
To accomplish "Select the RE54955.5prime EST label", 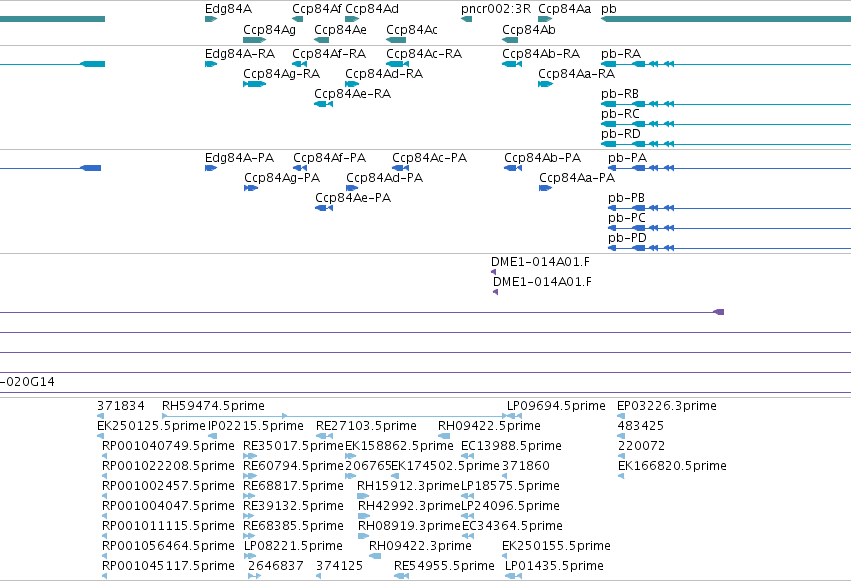I will pos(444,566).
